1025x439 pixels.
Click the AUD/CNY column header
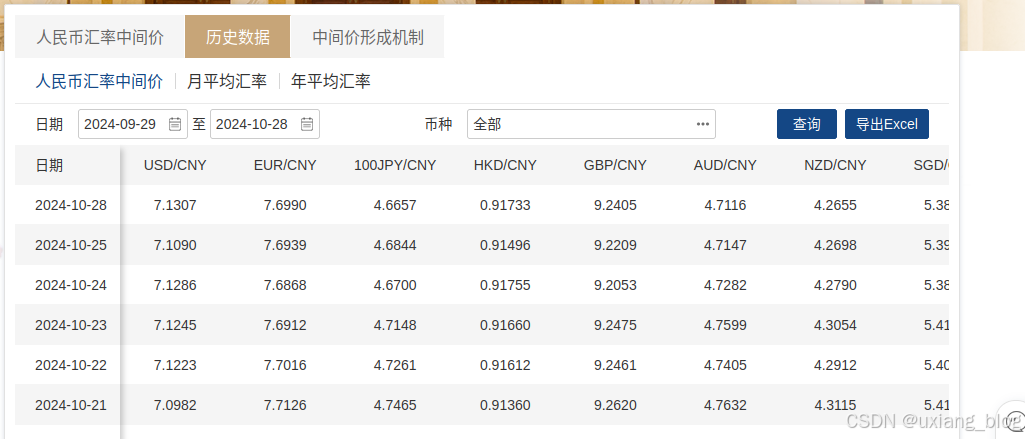(x=725, y=165)
